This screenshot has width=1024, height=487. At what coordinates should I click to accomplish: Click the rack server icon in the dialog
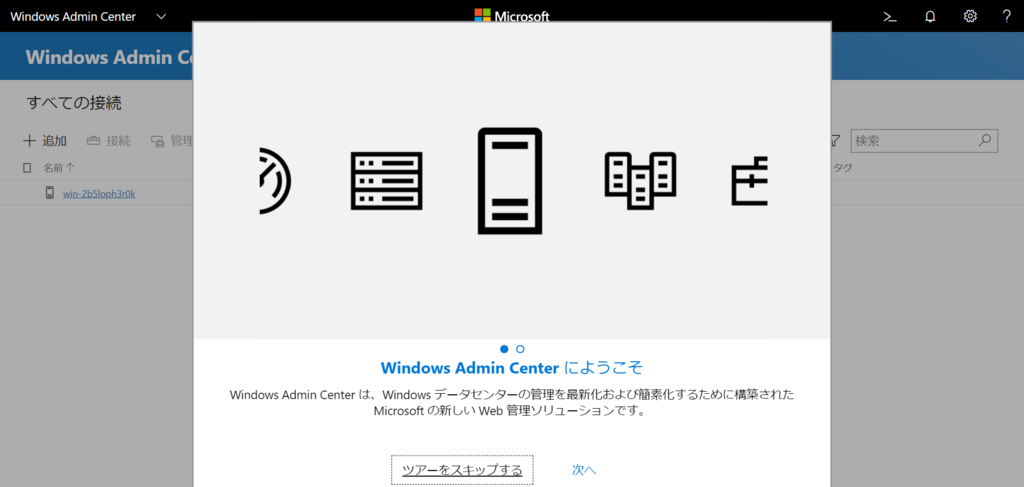[387, 181]
